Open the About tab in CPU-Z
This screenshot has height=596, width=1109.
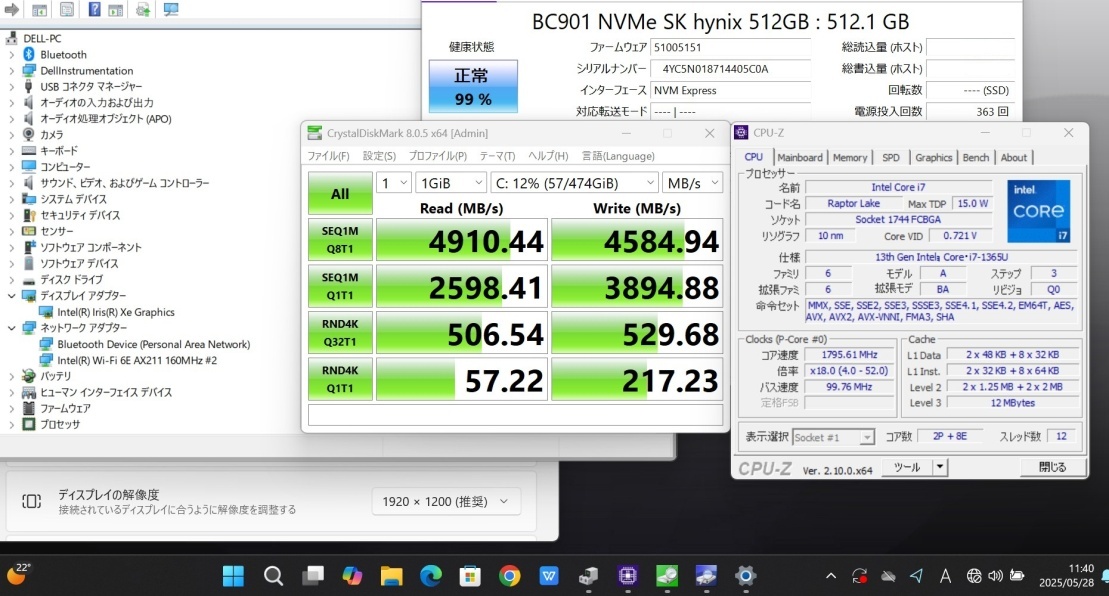pos(1014,158)
